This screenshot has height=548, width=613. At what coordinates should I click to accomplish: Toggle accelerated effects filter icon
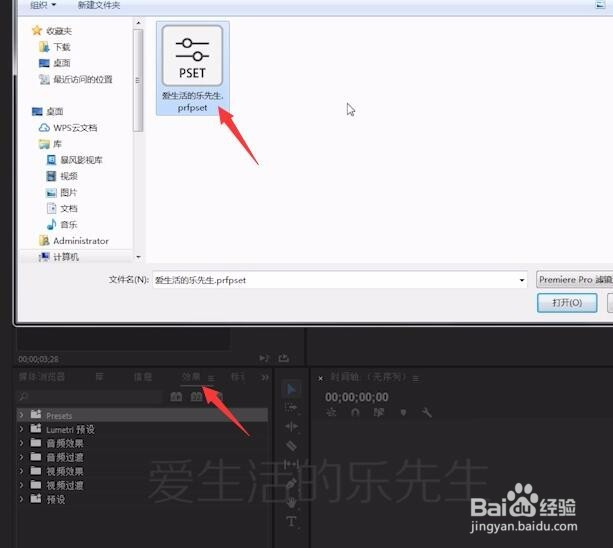click(x=176, y=397)
